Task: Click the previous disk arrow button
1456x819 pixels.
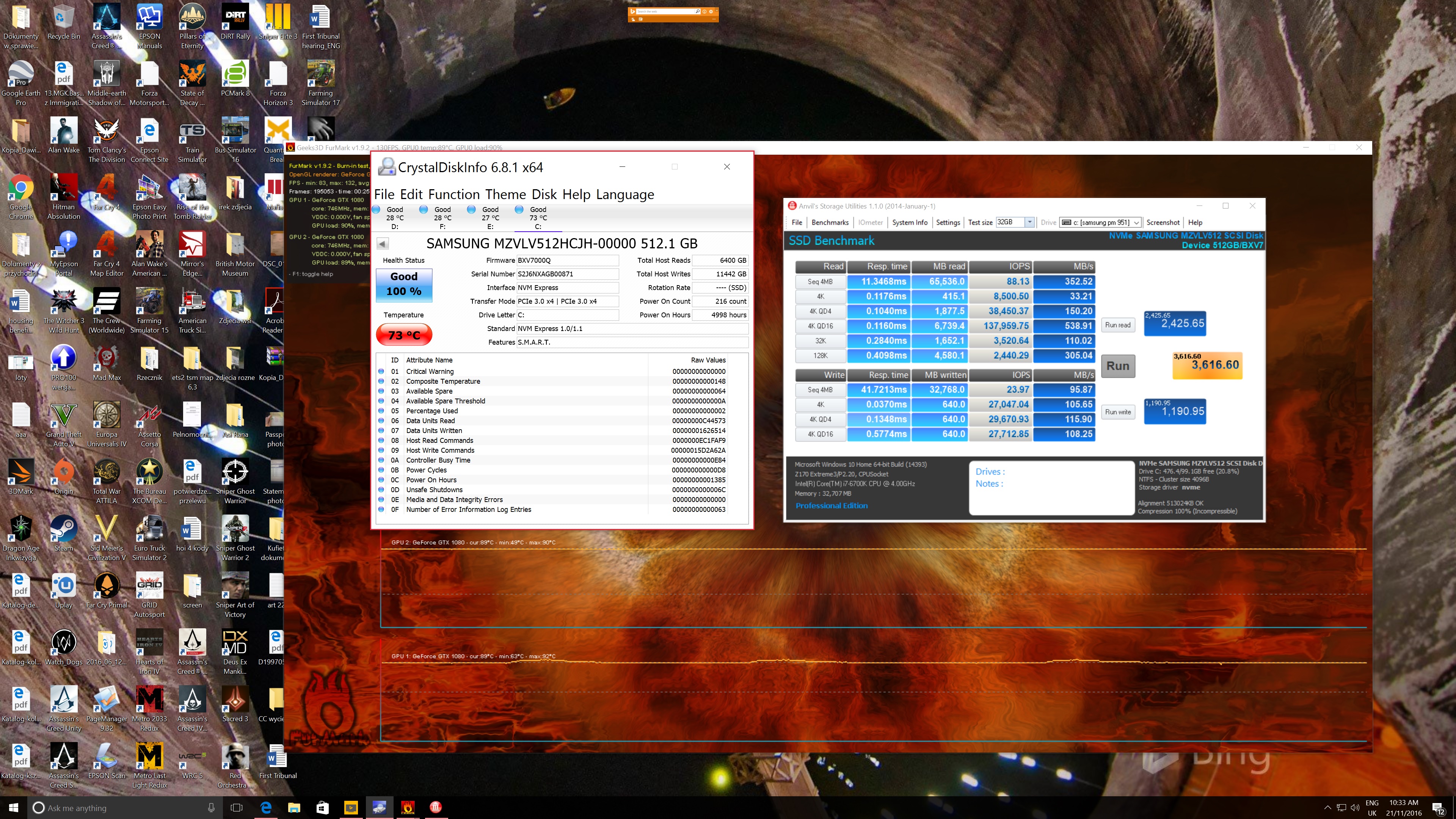Action: click(383, 243)
